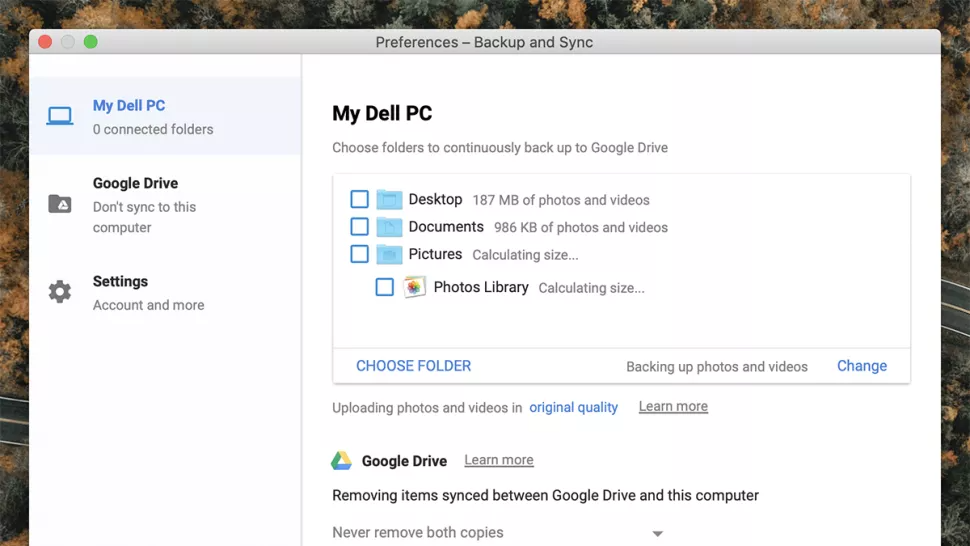Enable the Desktop folder checkbox

pos(360,200)
